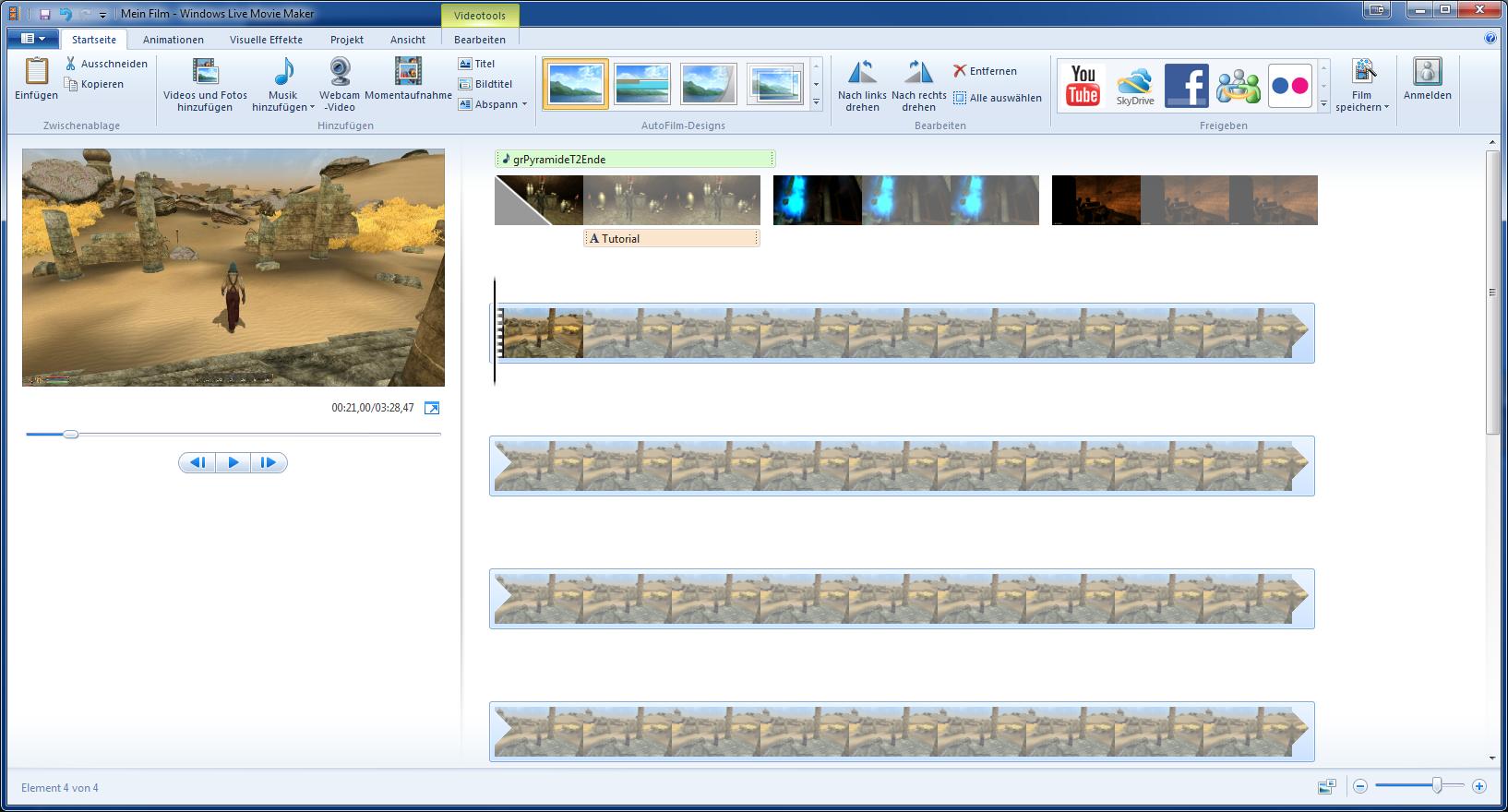The width and height of the screenshot is (1508, 812).
Task: Add videos and photos (Videos und Fotos hinzufügen)
Action: pyautogui.click(x=205, y=83)
